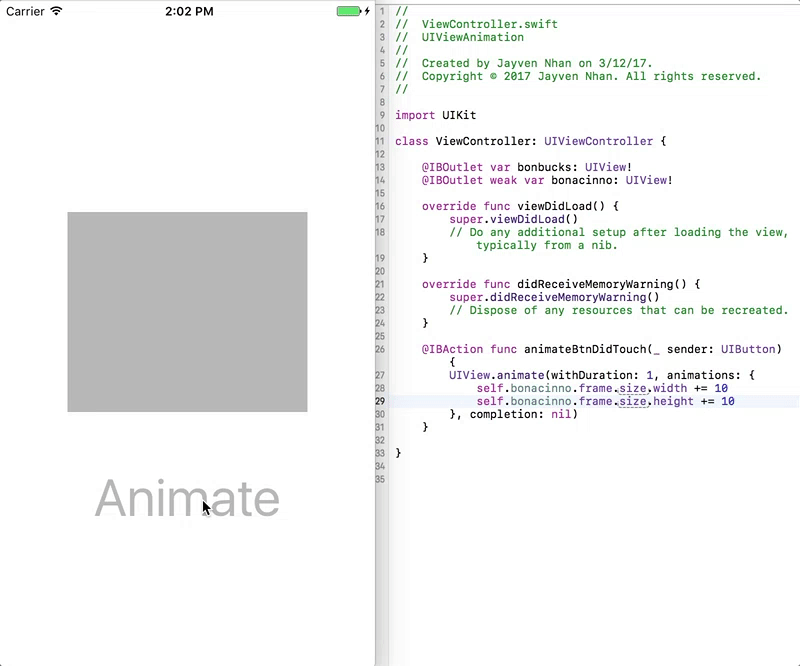Click 'ViewController.swift' header comment
This screenshot has height=666, width=800.
(x=489, y=24)
